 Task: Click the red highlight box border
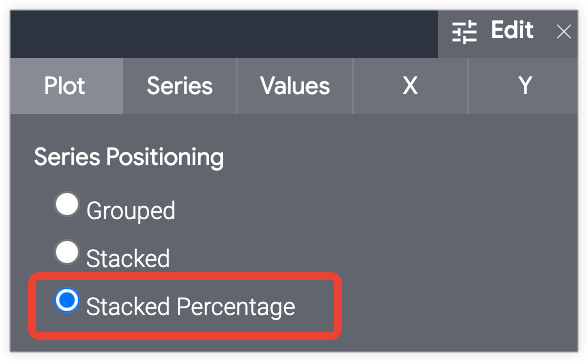pyautogui.click(x=185, y=276)
